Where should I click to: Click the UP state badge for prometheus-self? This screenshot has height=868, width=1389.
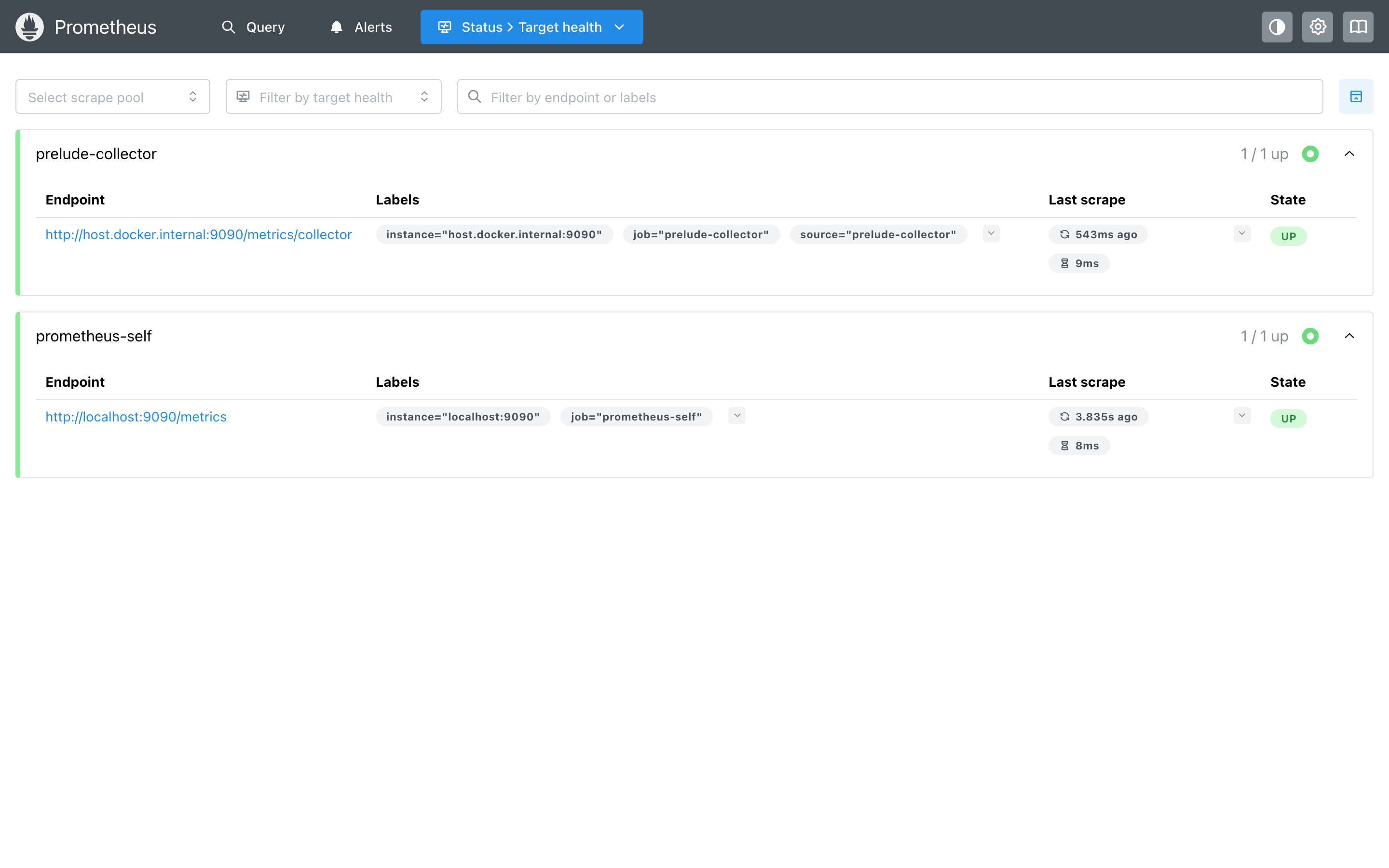(1288, 419)
